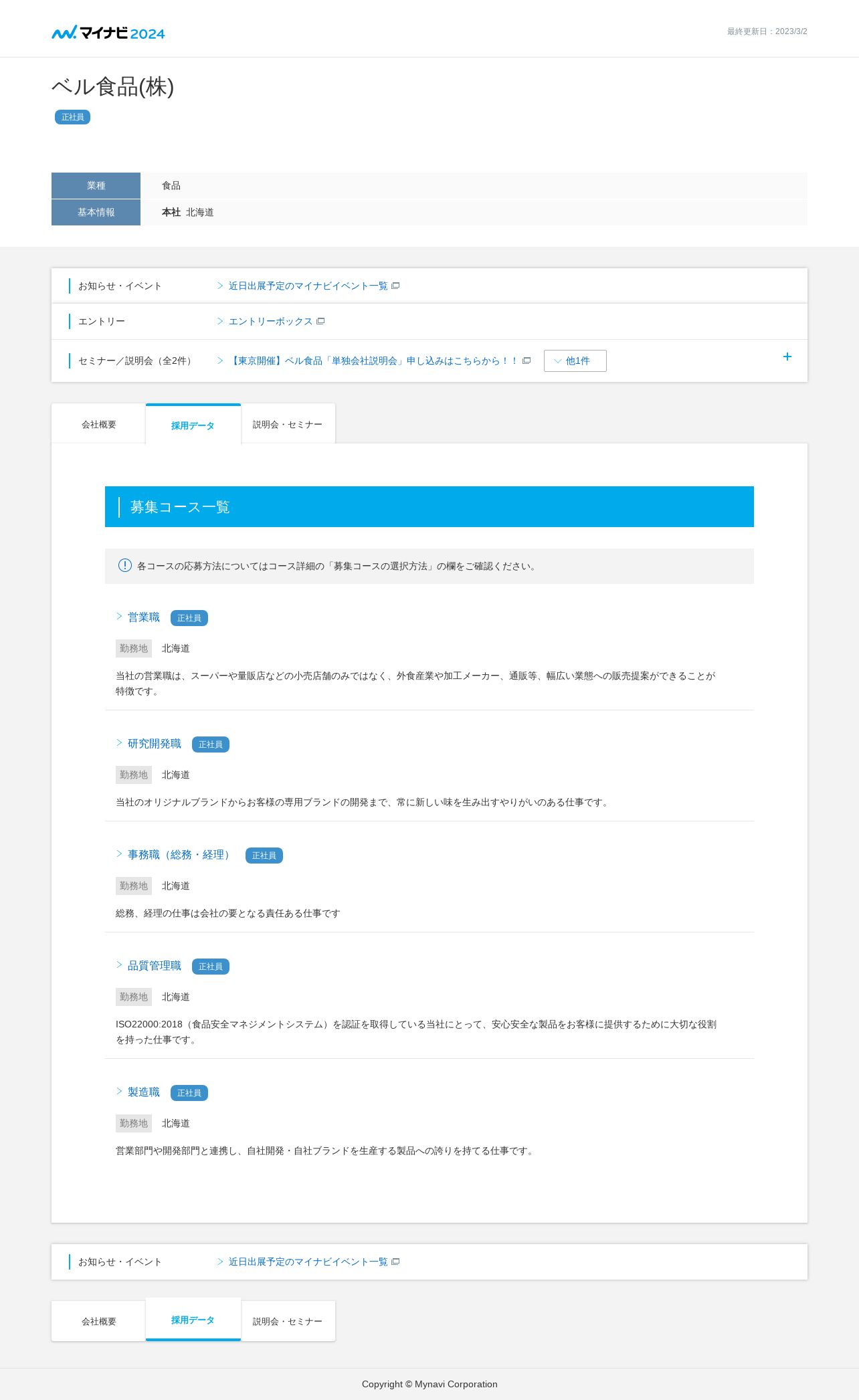Open the 品質管理職 course link

click(x=155, y=965)
